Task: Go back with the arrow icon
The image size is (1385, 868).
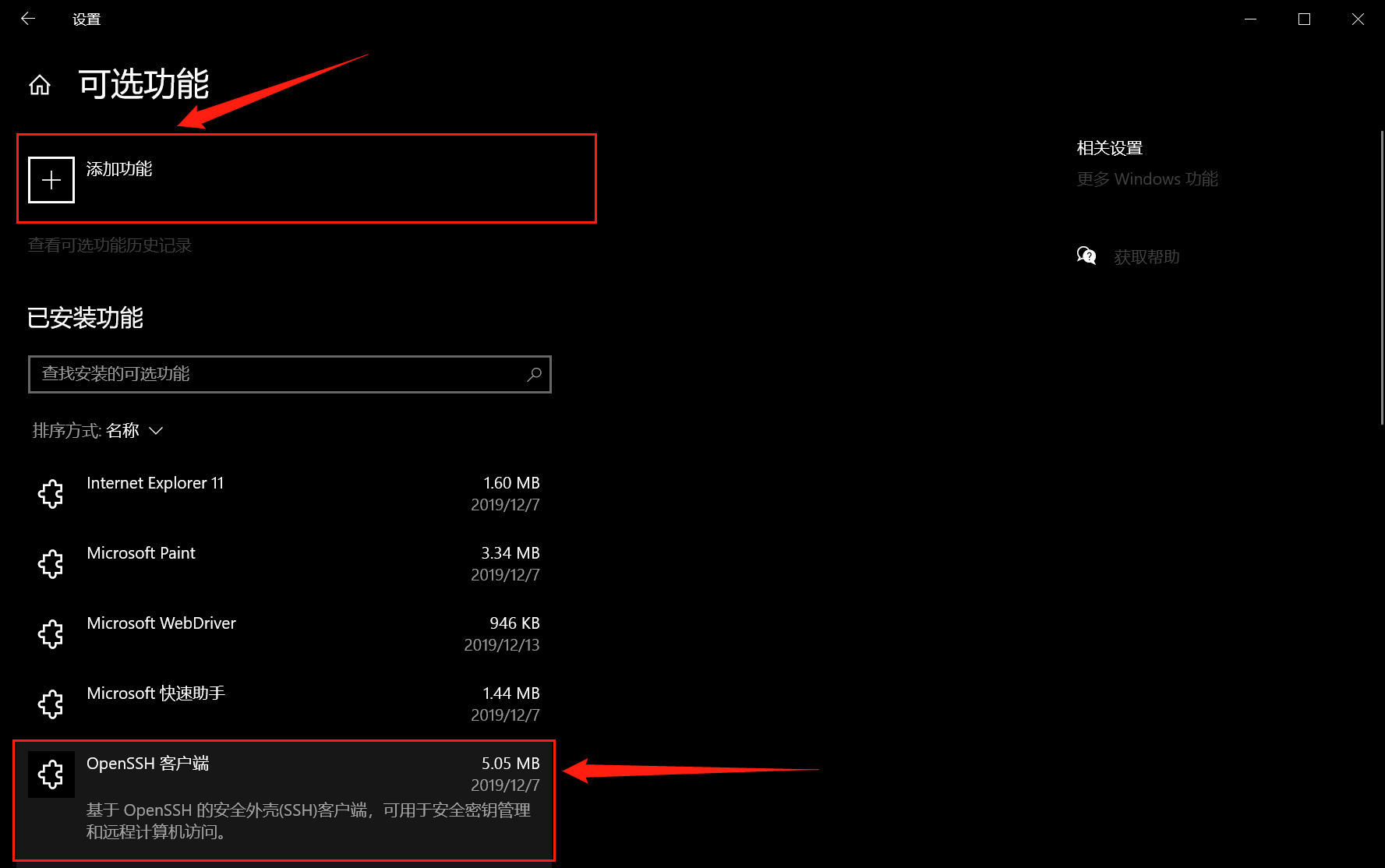Action: click(x=28, y=19)
